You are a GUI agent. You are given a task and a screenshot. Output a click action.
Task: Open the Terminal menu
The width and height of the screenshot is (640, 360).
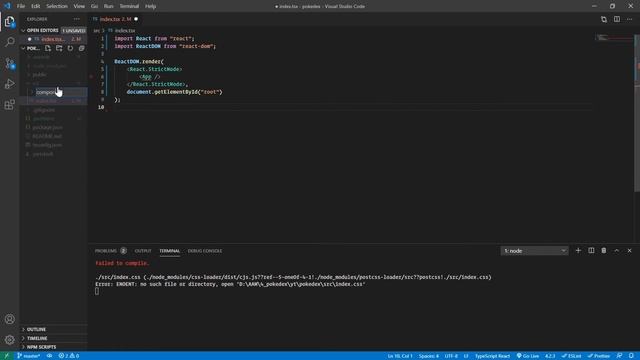(x=129, y=6)
